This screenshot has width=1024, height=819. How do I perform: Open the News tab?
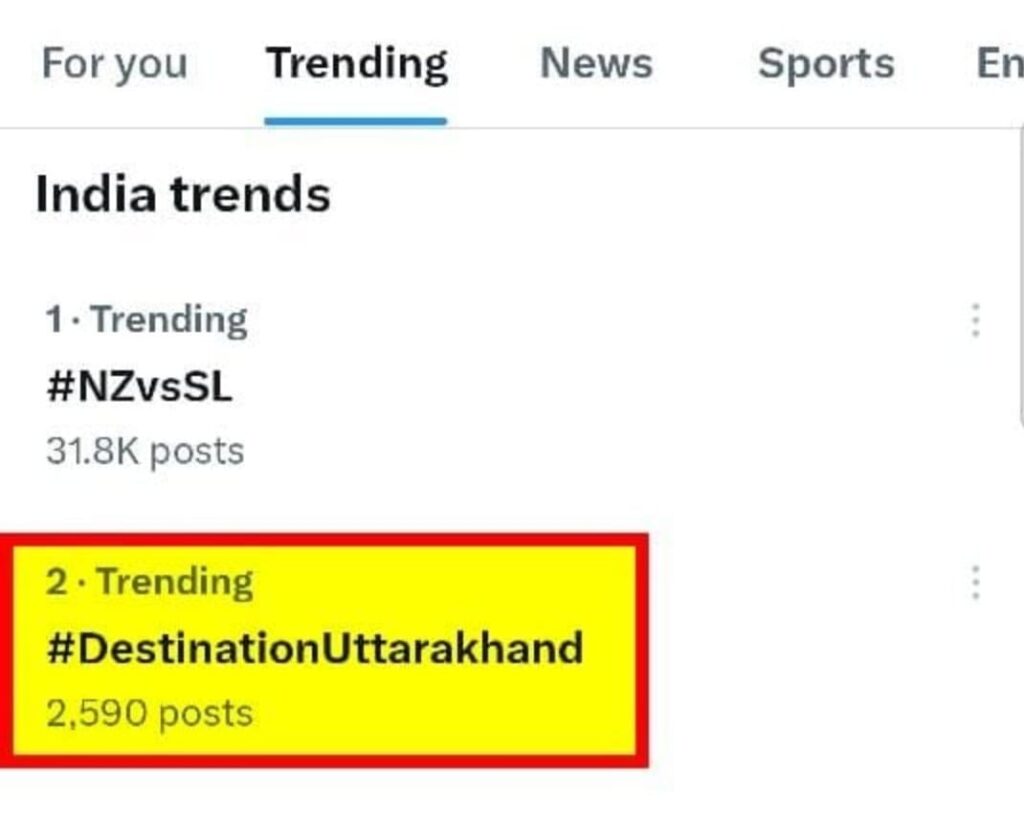(596, 64)
